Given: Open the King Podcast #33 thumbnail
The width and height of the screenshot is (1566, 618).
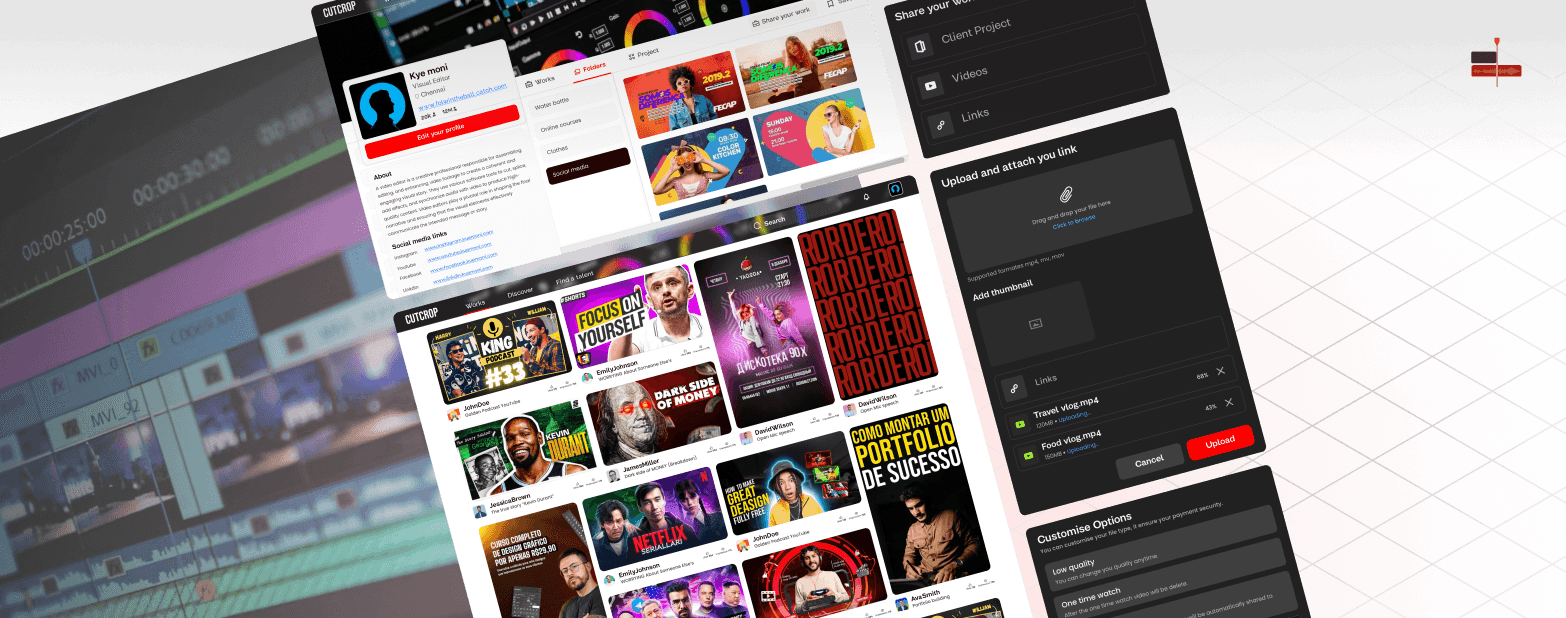Looking at the screenshot, I should (x=499, y=352).
